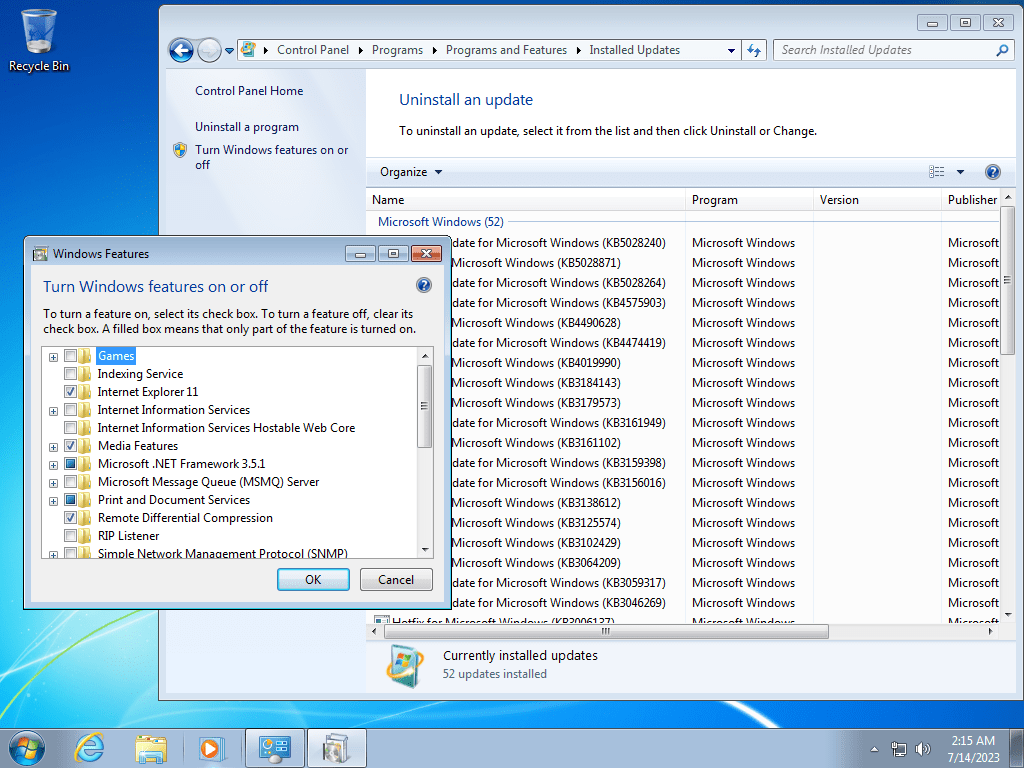The image size is (1024, 768).
Task: Click Control Panel in the breadcrumb
Action: coord(313,50)
